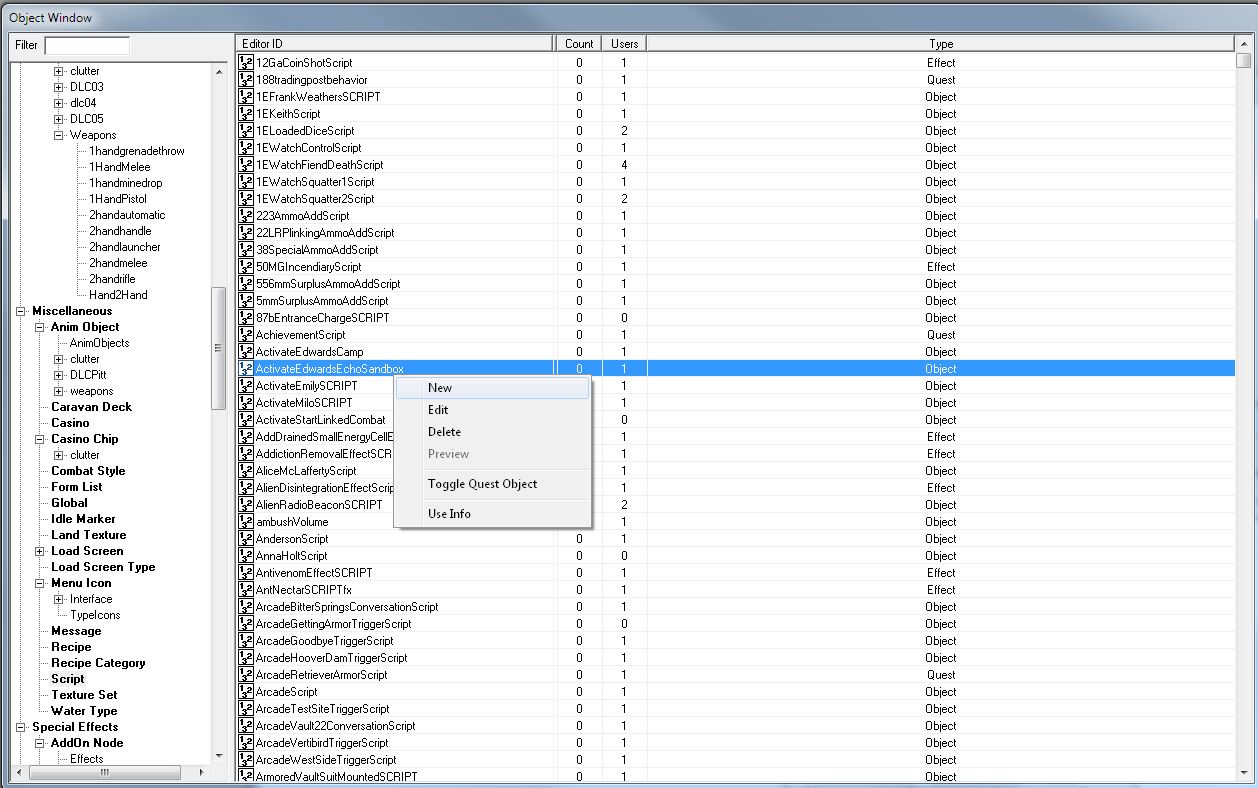The width and height of the screenshot is (1258, 788).
Task: Choose Edit from the context menu
Action: (440, 409)
